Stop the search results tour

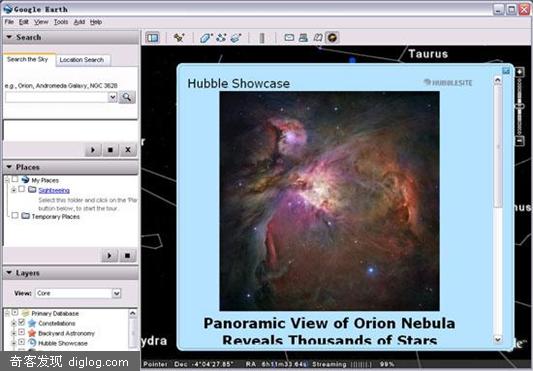point(110,150)
